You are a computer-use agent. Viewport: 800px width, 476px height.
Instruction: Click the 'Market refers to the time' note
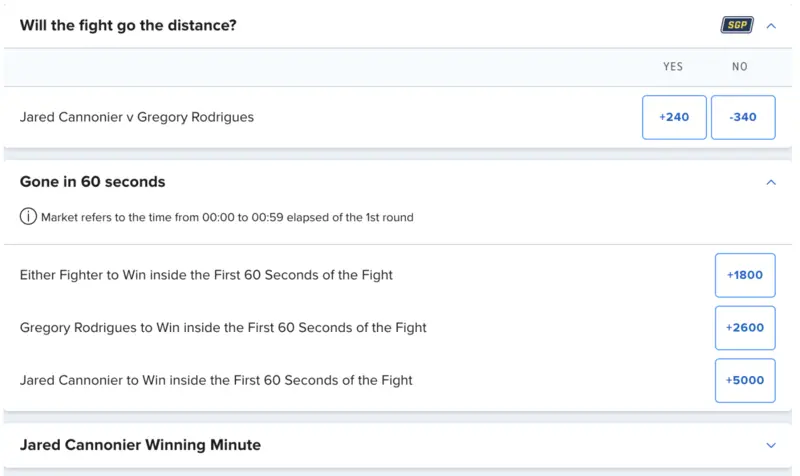[x=227, y=217]
